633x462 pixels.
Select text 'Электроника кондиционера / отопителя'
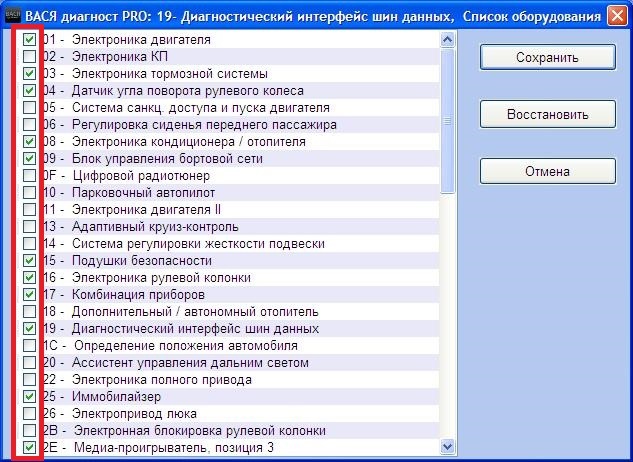[189, 142]
